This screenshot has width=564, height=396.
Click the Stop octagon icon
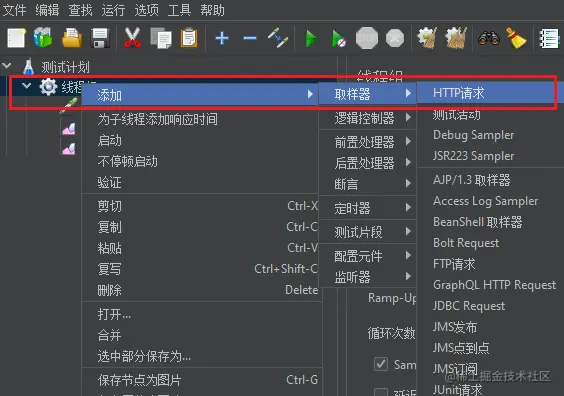pos(367,38)
